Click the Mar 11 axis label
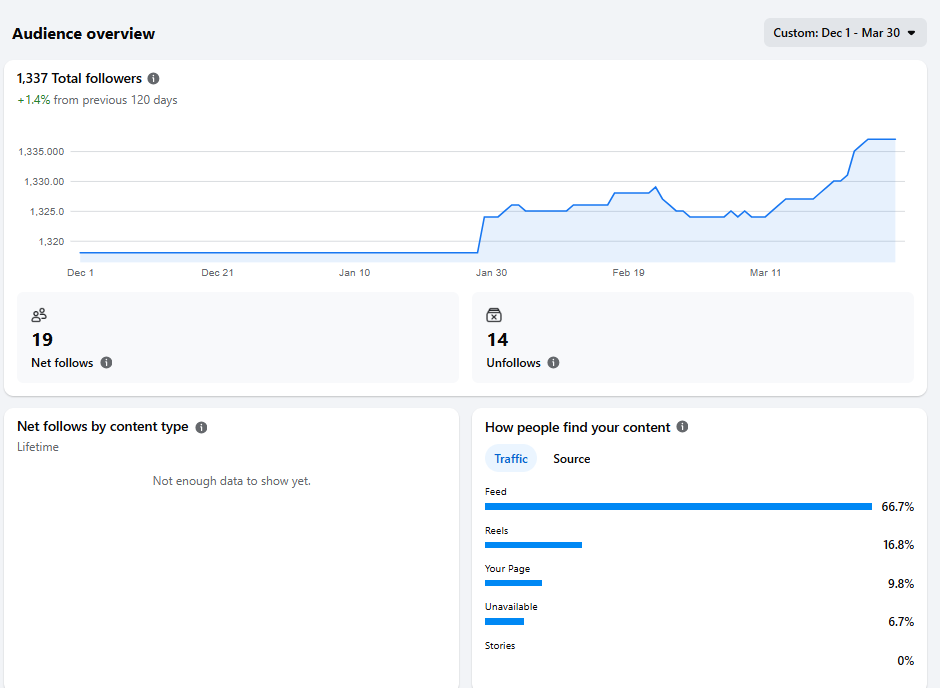 [765, 272]
